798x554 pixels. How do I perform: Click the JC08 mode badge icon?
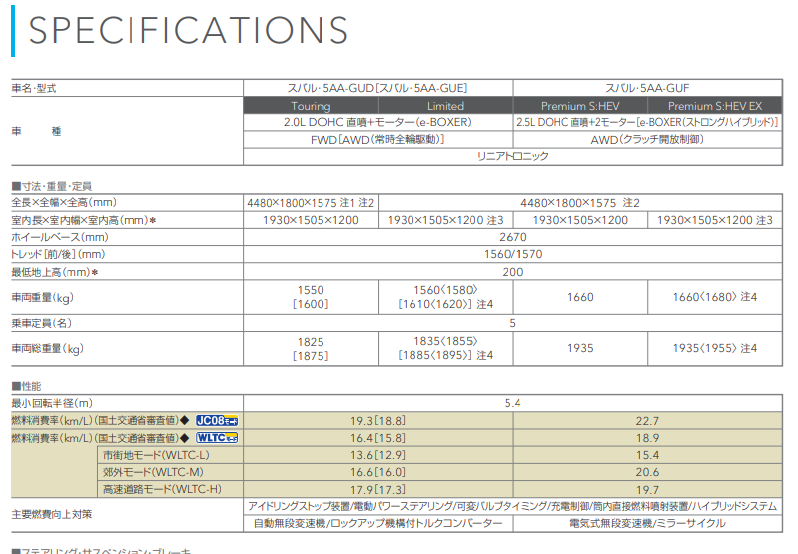(217, 421)
